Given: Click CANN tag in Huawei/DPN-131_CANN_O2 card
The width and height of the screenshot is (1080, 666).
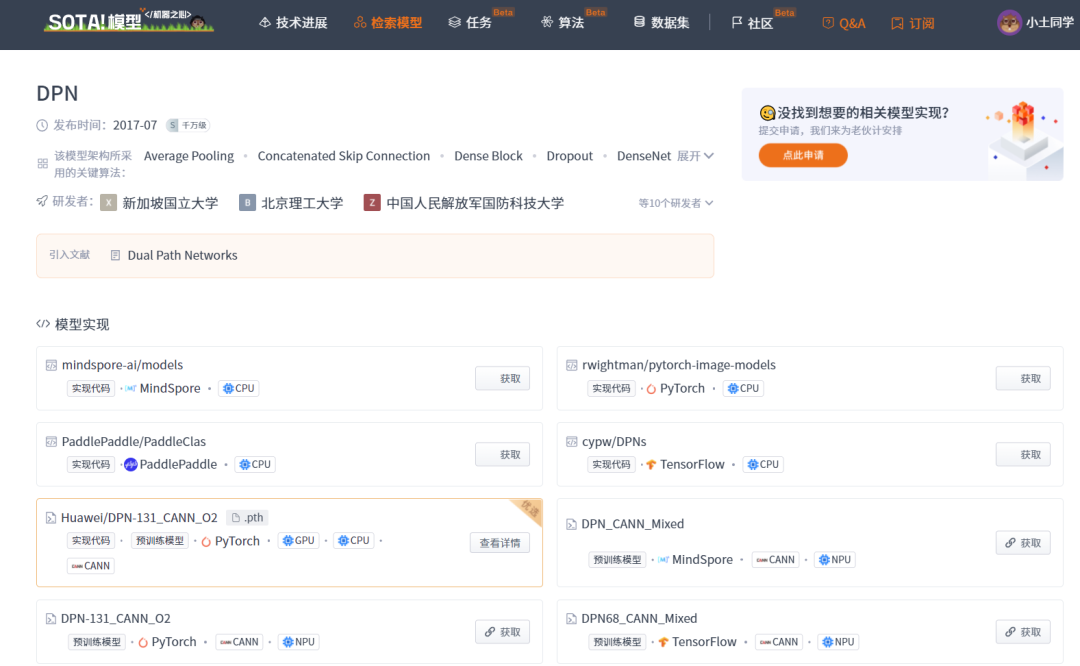Looking at the screenshot, I should pyautogui.click(x=91, y=565).
